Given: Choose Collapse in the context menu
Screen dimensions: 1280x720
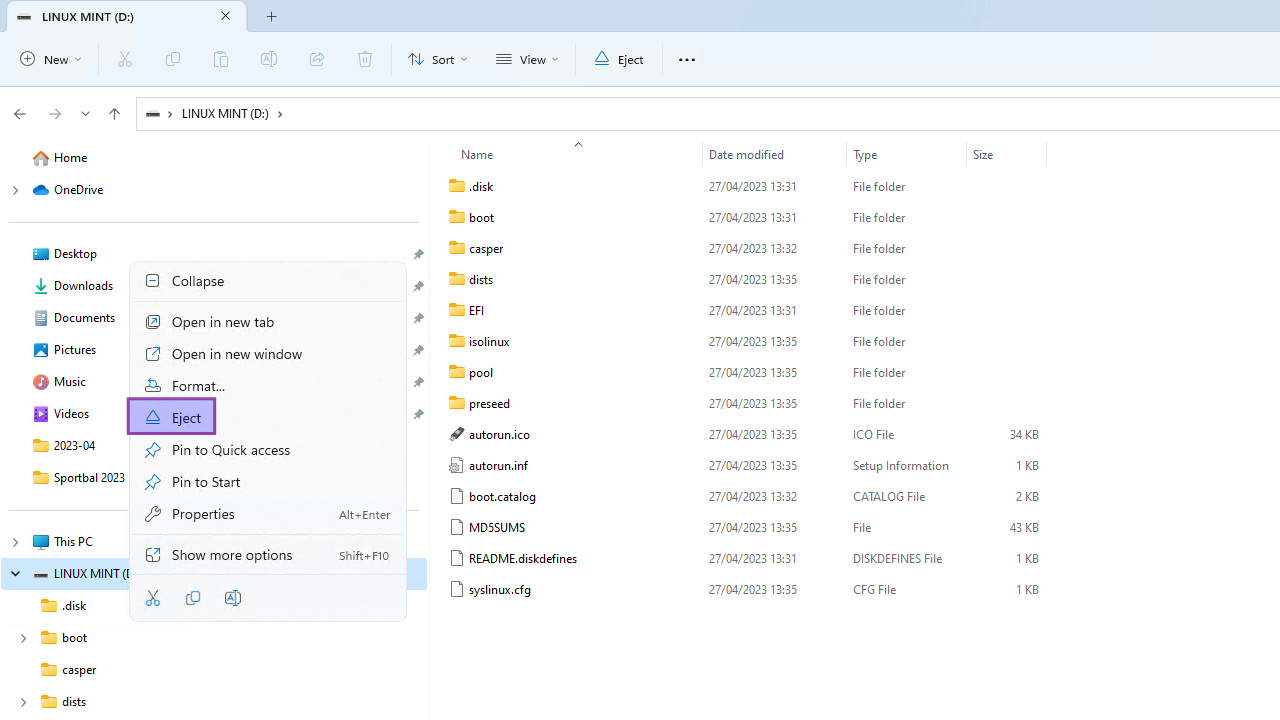Looking at the screenshot, I should pyautogui.click(x=268, y=281).
